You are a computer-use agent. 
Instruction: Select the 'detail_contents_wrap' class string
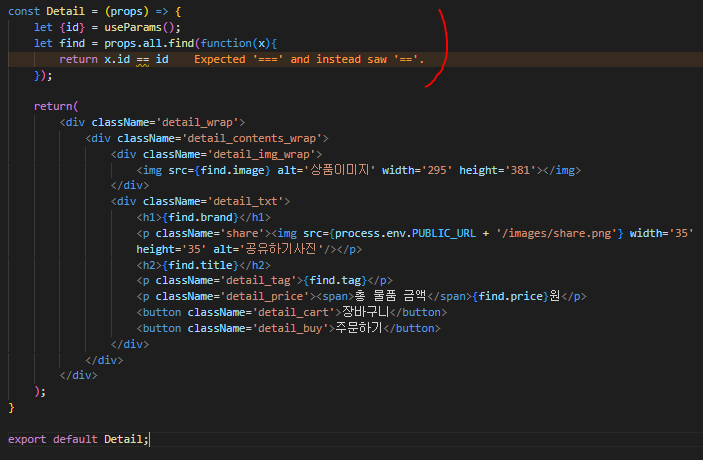click(252, 138)
